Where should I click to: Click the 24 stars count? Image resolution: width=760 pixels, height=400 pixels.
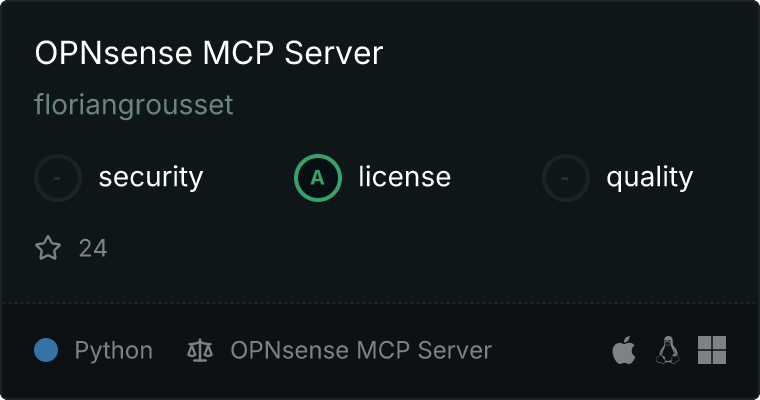[93, 248]
